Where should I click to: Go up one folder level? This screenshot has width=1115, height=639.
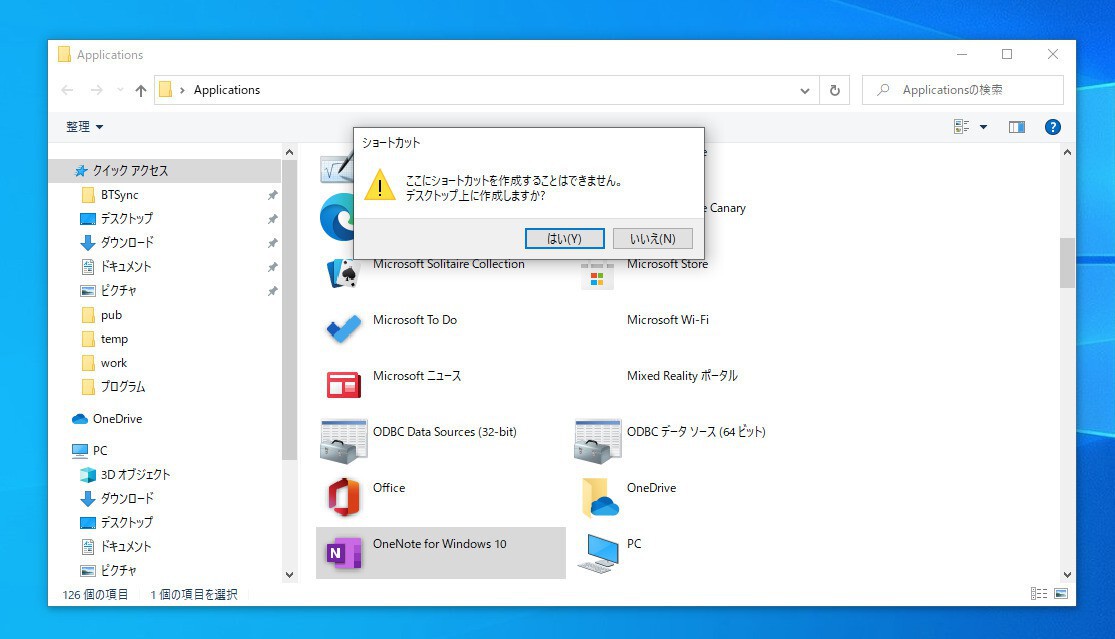(141, 90)
